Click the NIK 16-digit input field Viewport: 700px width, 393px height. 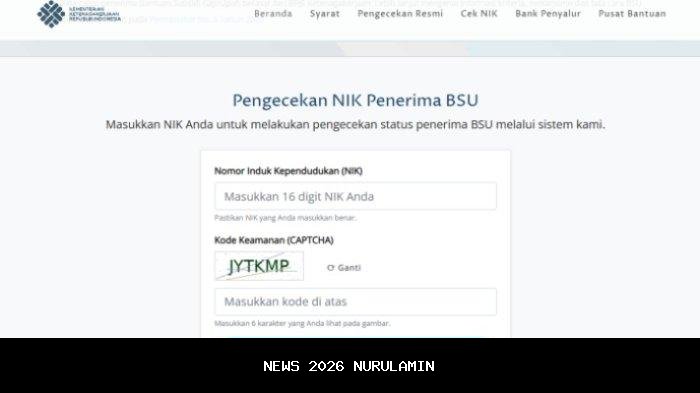[355, 196]
